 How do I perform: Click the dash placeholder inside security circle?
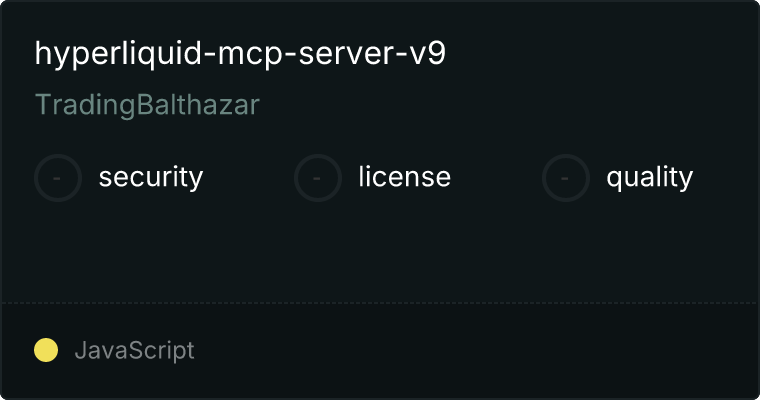click(x=57, y=178)
